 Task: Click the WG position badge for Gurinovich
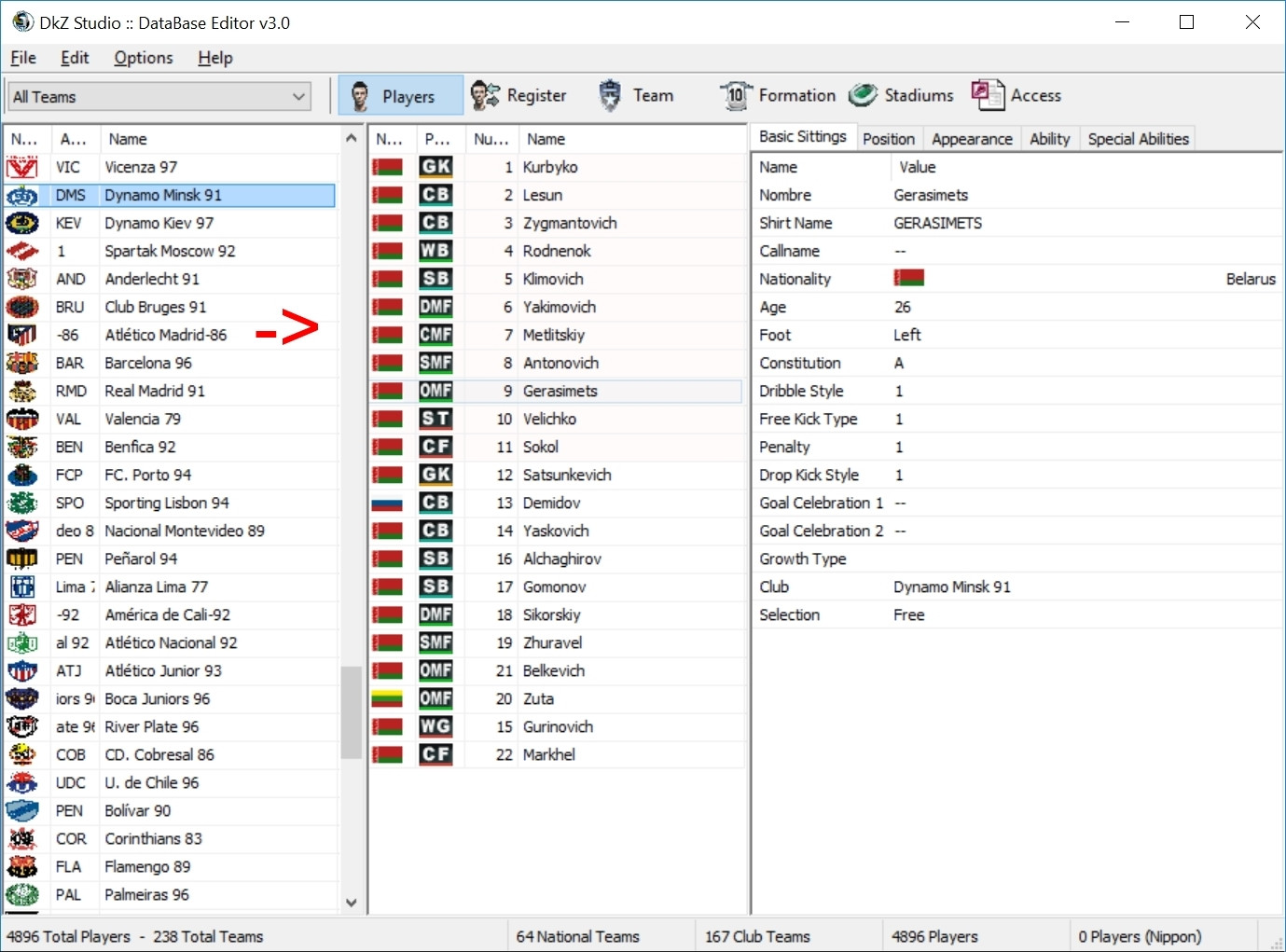436,726
